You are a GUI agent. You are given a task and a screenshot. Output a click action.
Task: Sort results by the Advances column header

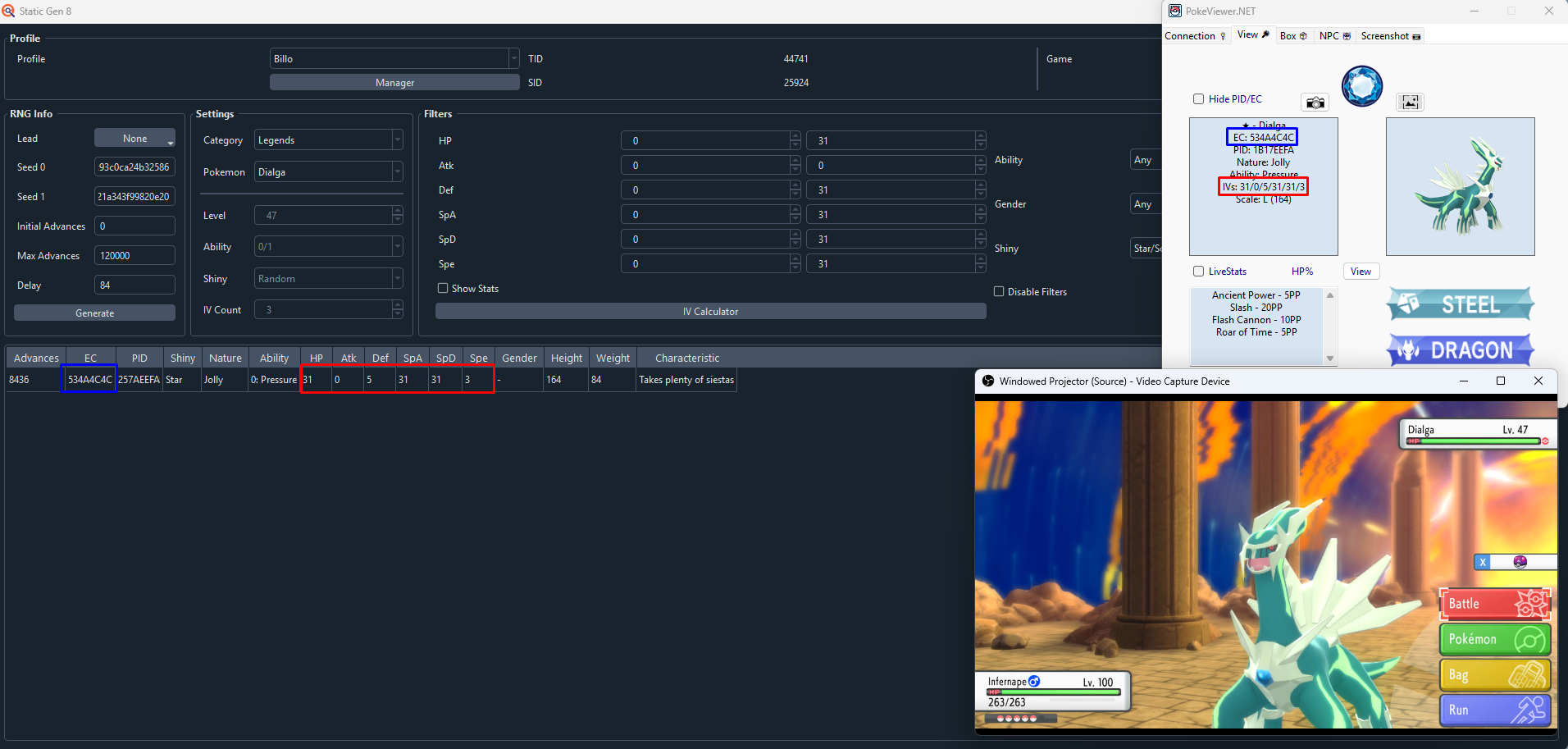[x=36, y=358]
